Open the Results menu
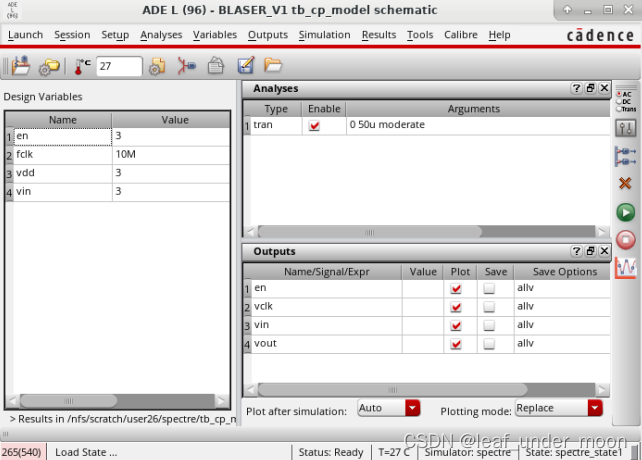 pos(379,35)
